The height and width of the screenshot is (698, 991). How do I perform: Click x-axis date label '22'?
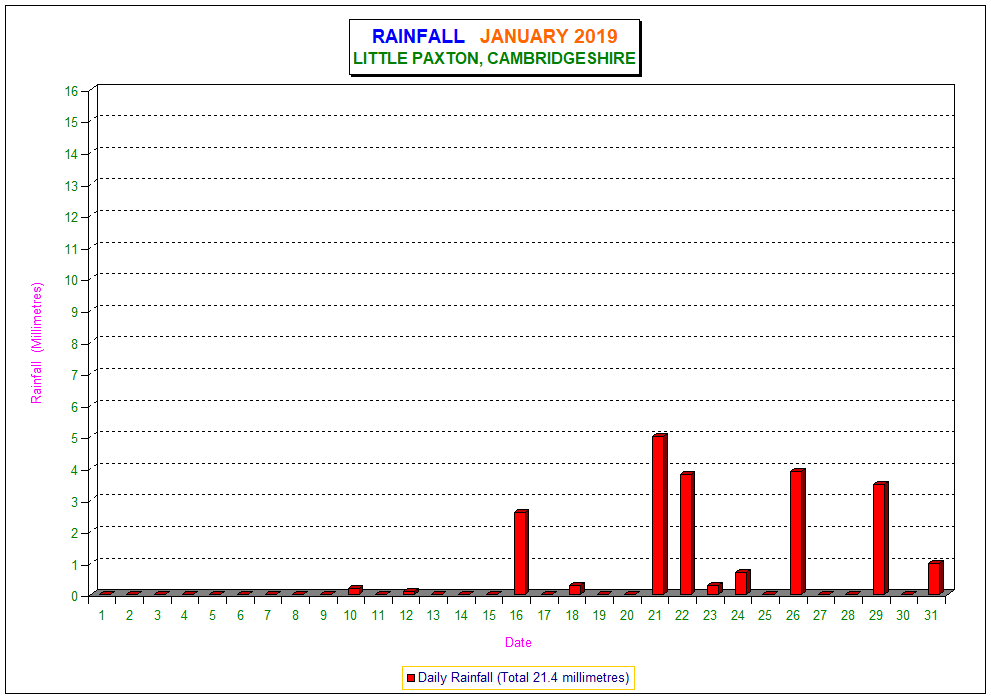coord(682,615)
